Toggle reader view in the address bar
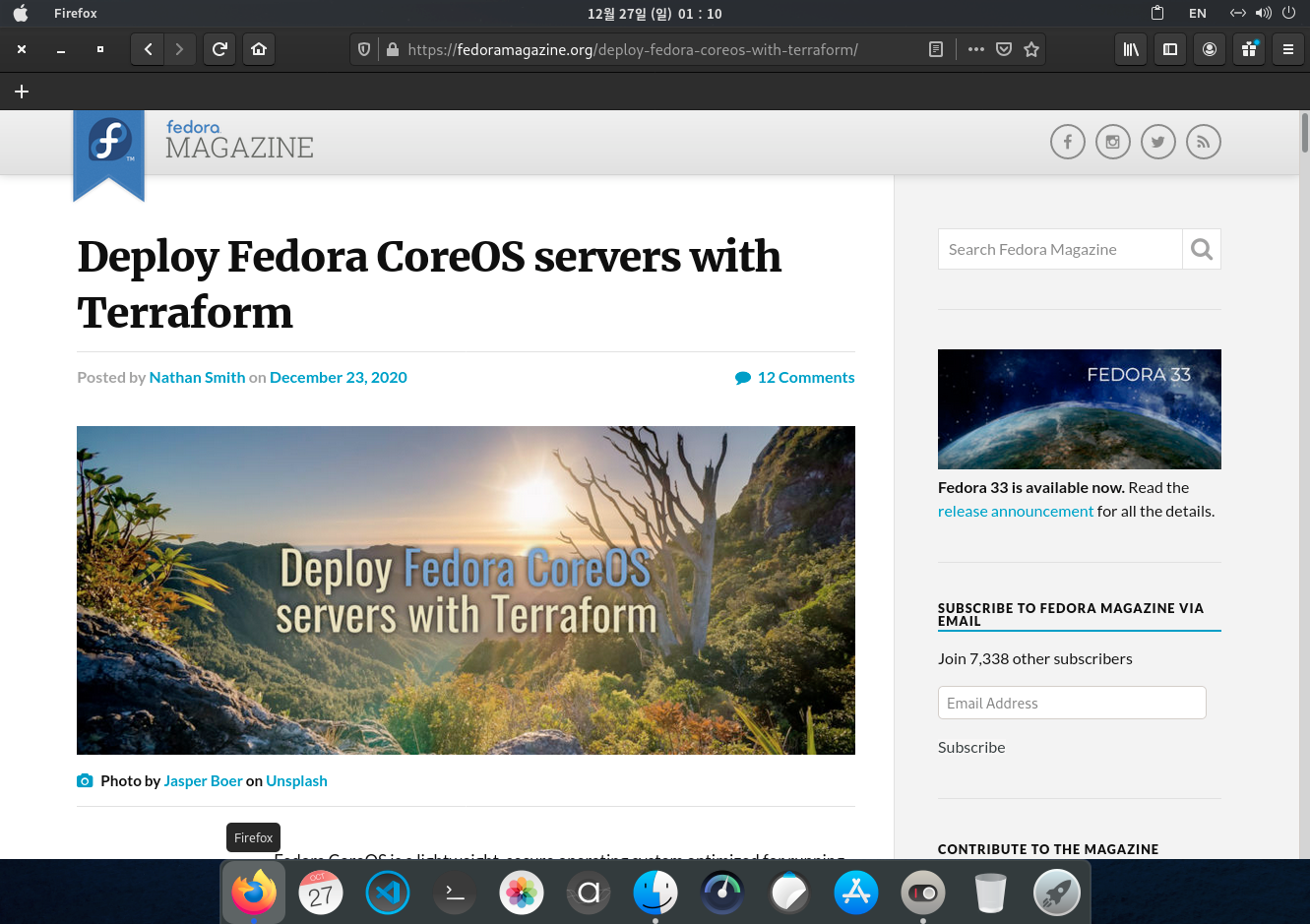 tap(936, 49)
